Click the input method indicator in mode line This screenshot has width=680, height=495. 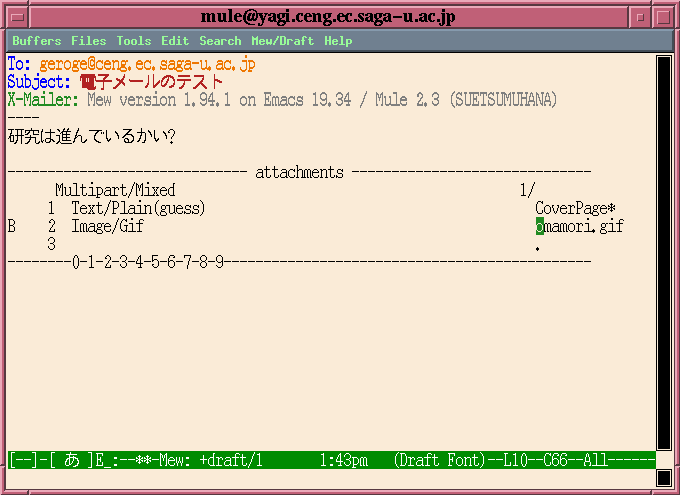pyautogui.click(x=72, y=460)
